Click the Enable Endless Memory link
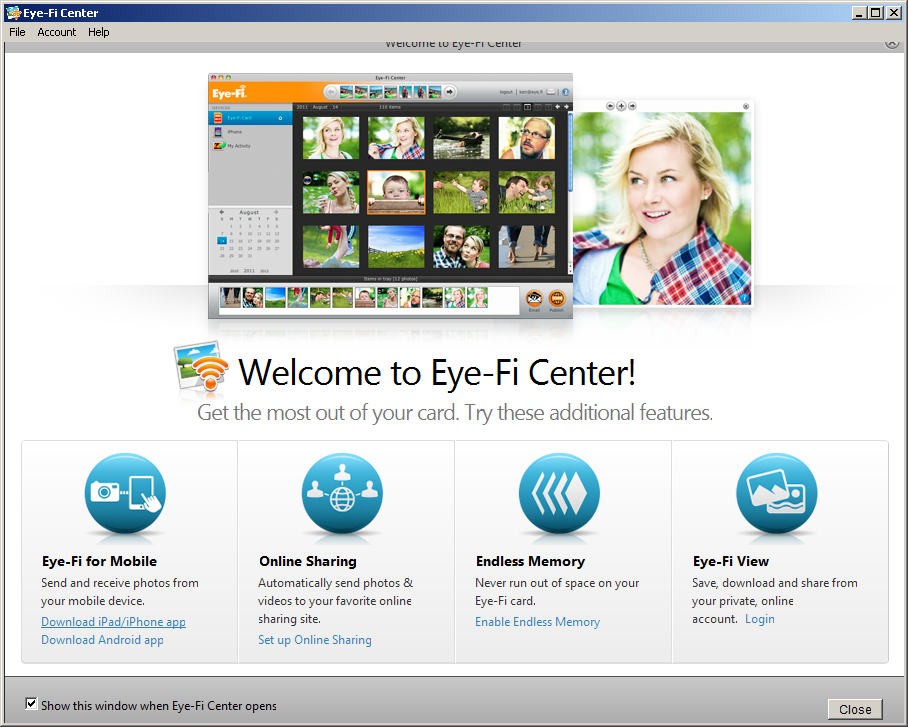 click(x=537, y=622)
